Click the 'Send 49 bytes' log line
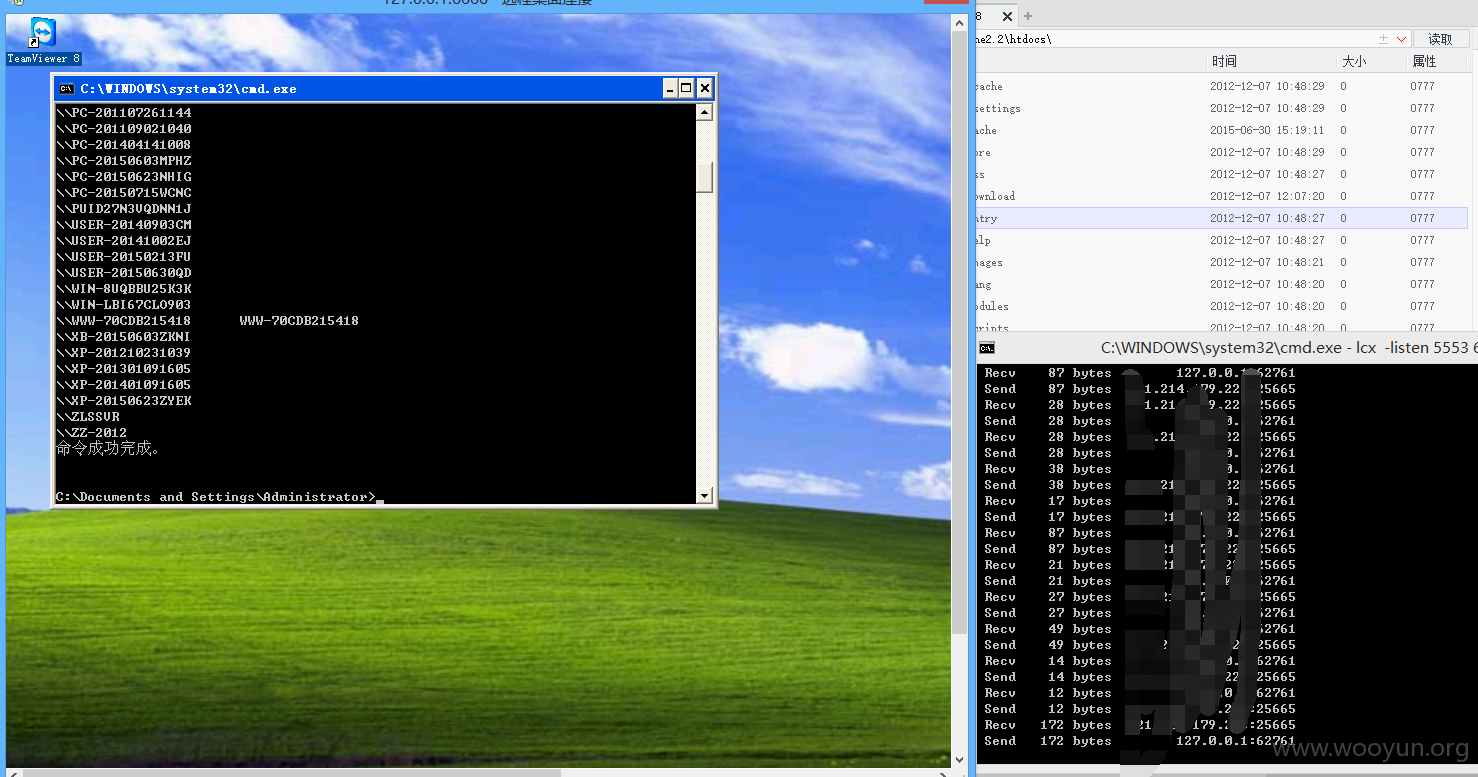This screenshot has width=1478, height=777. 1140,645
